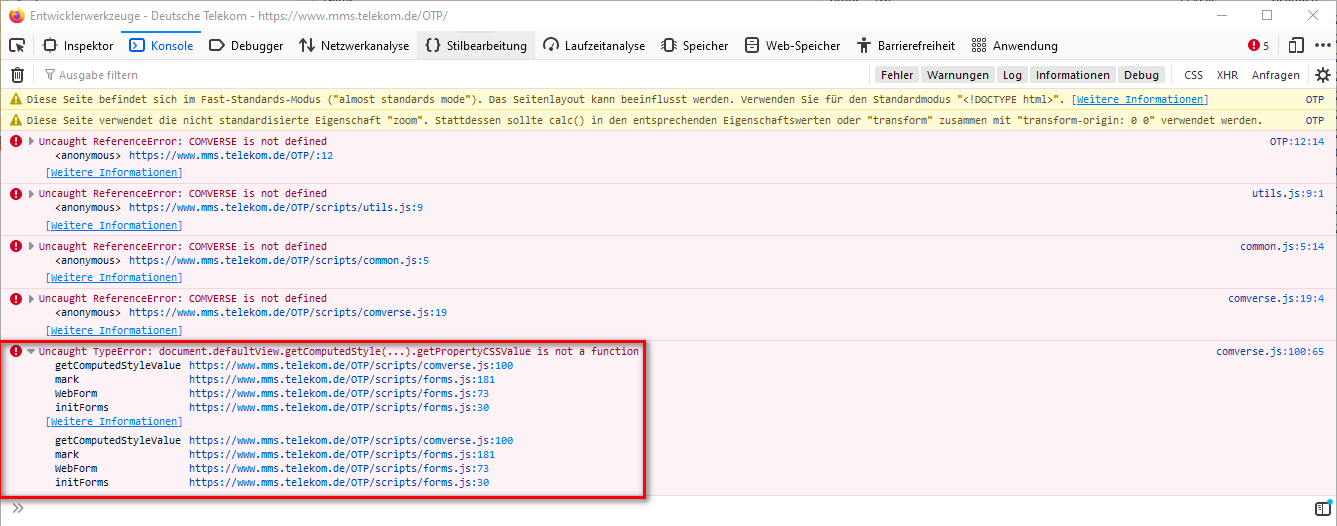Viewport: 1337px width, 526px height.
Task: Toggle the Fehler filter
Action: coord(897,75)
